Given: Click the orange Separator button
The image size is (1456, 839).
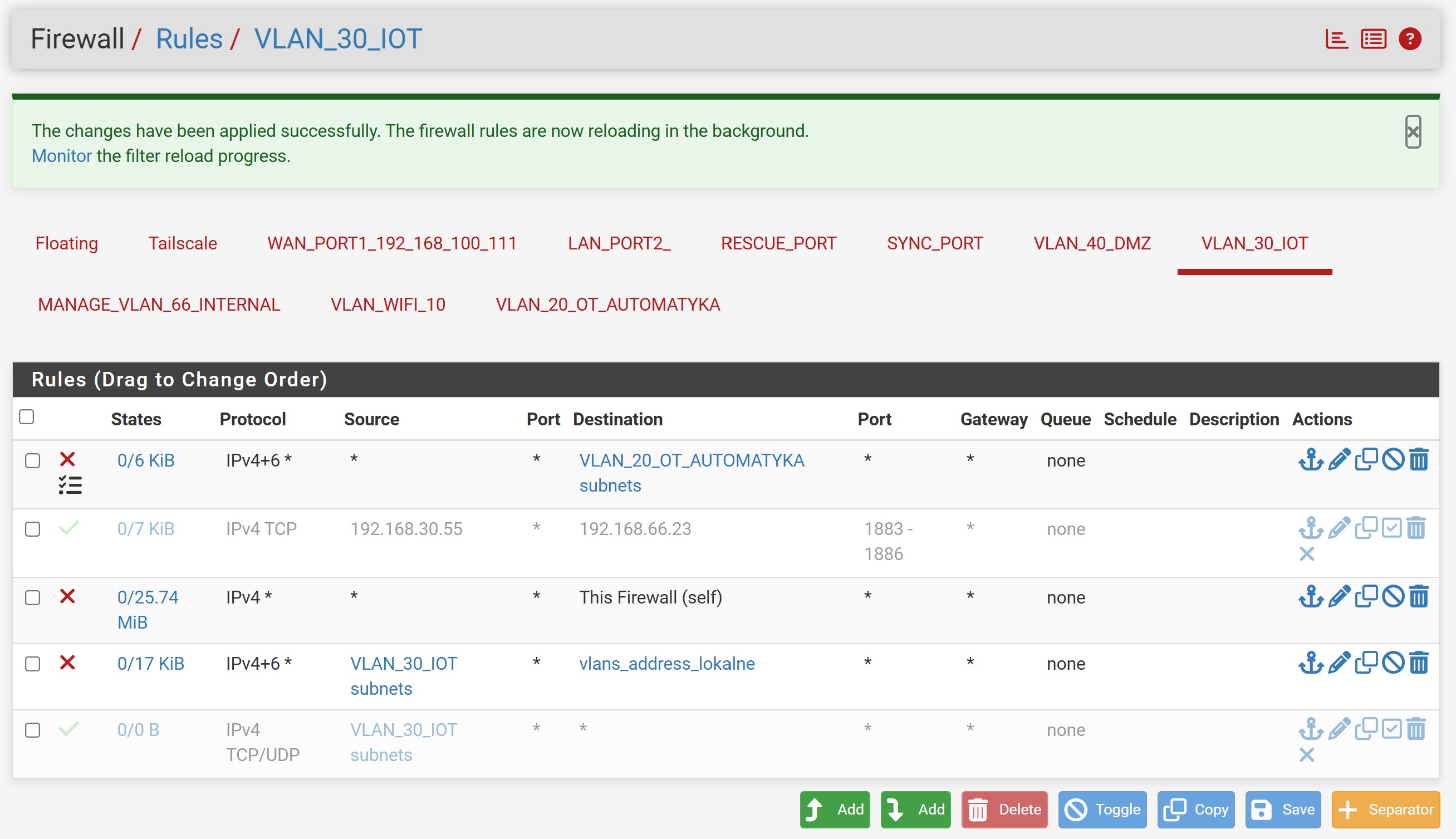Looking at the screenshot, I should point(1386,809).
